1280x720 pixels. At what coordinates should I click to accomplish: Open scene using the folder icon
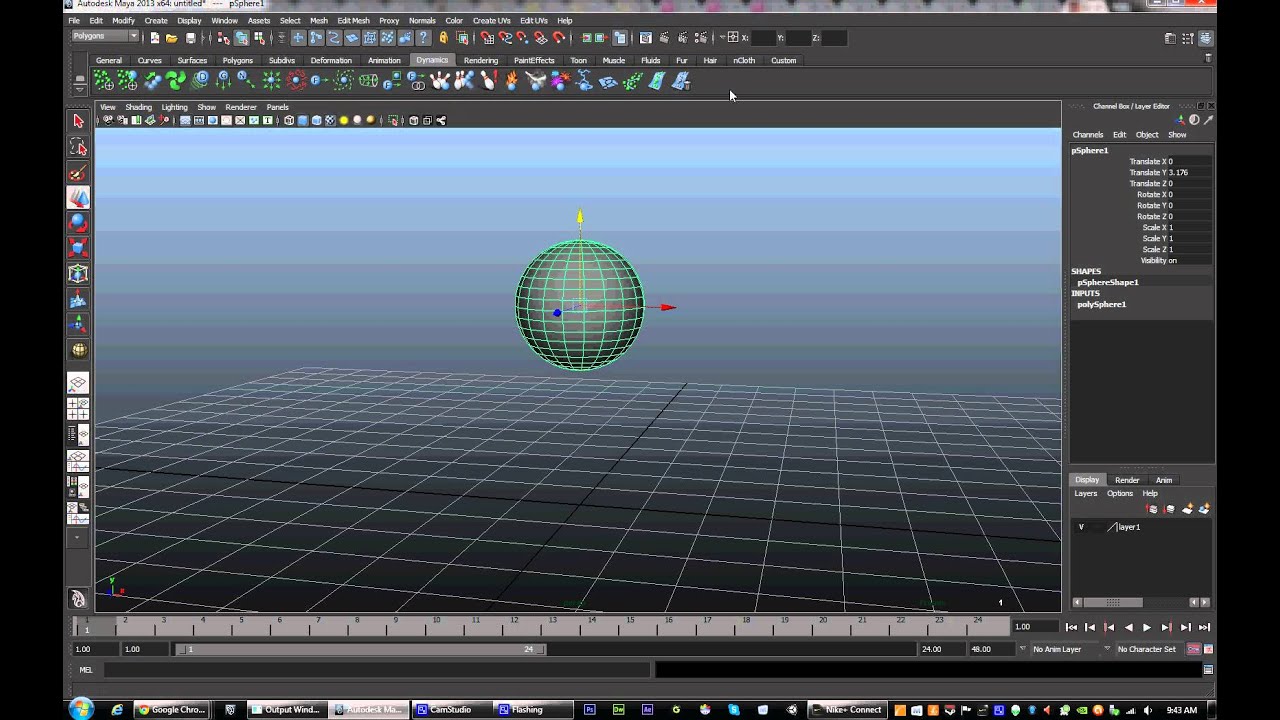click(172, 38)
